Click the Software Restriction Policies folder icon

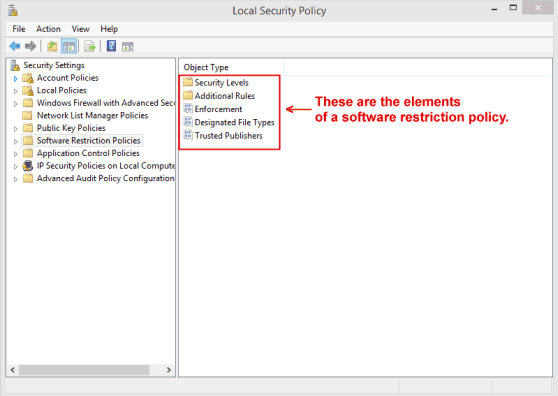(x=28, y=141)
